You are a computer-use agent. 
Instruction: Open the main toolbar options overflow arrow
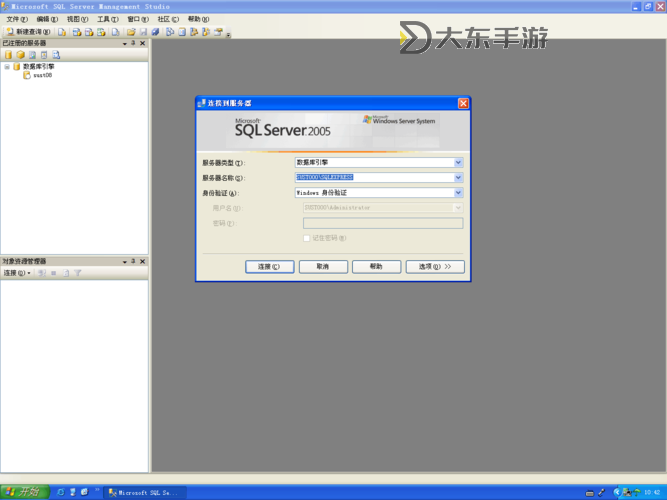[228, 34]
